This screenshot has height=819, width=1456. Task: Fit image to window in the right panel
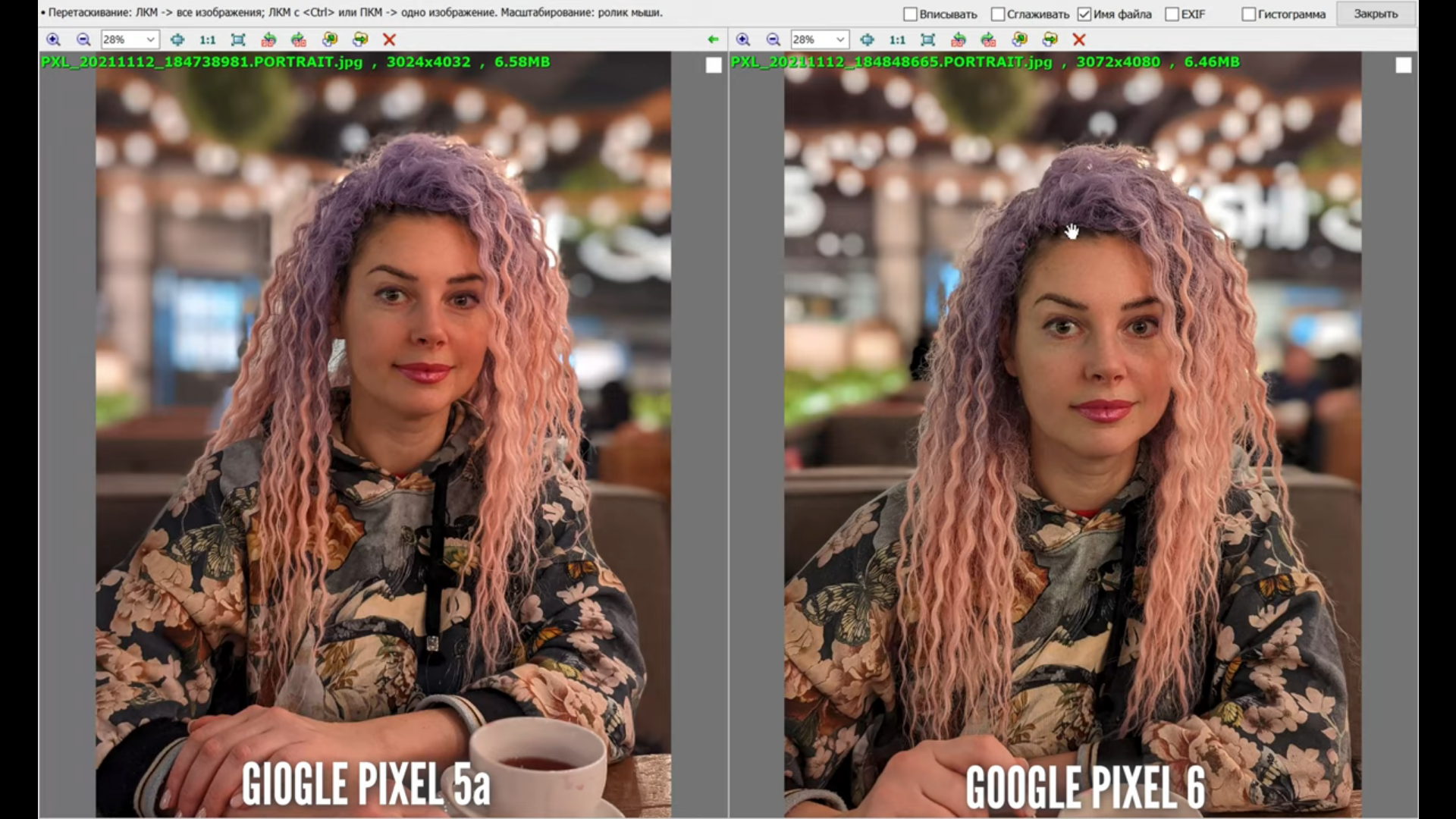click(927, 39)
